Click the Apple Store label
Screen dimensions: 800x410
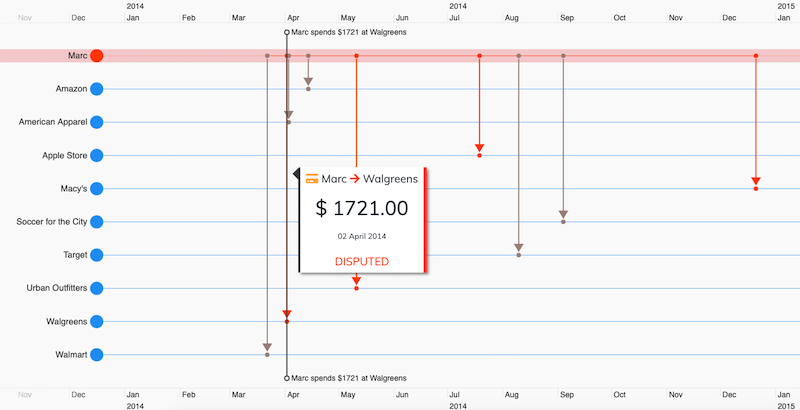coord(65,156)
